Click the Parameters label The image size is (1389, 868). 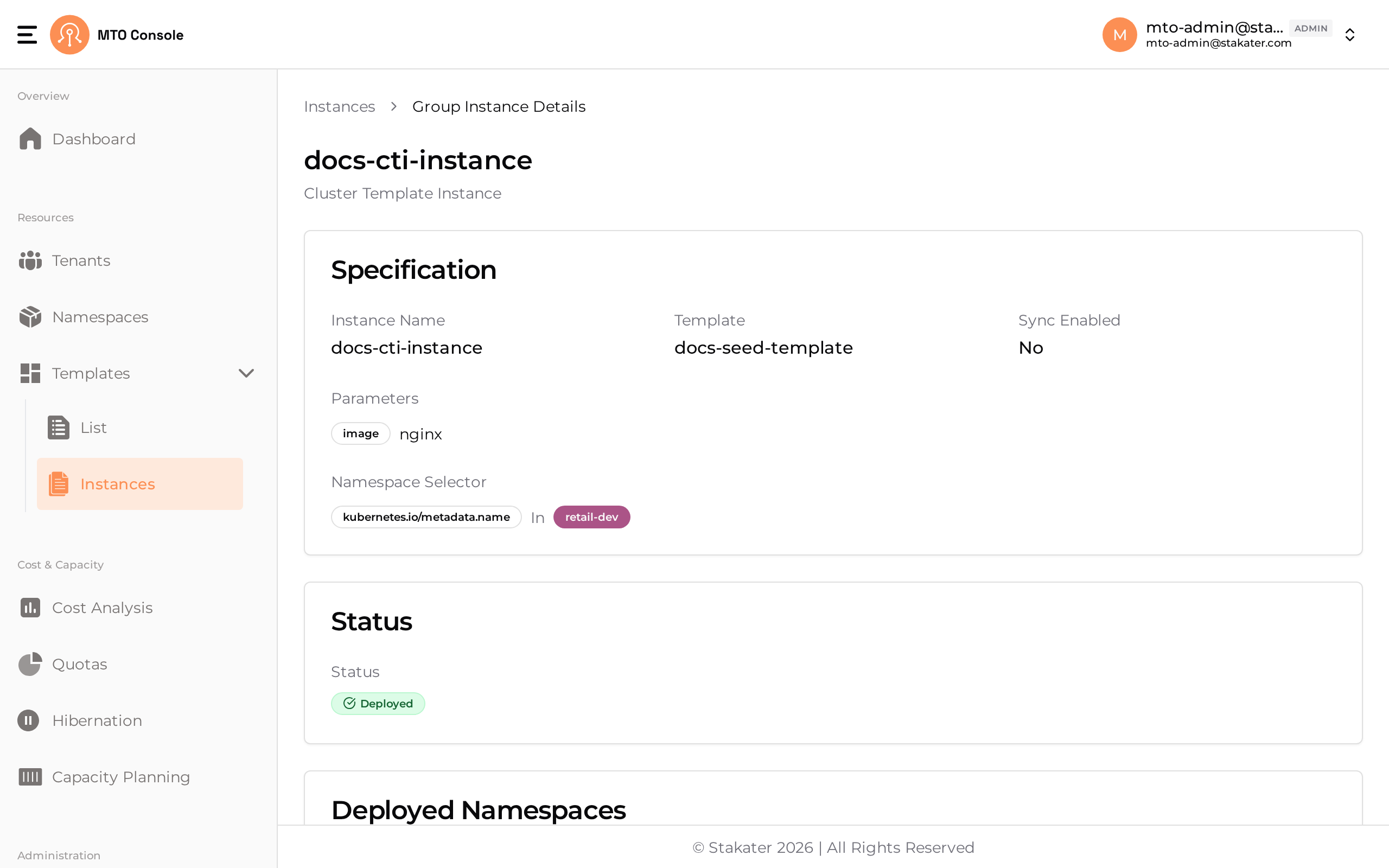(x=375, y=398)
